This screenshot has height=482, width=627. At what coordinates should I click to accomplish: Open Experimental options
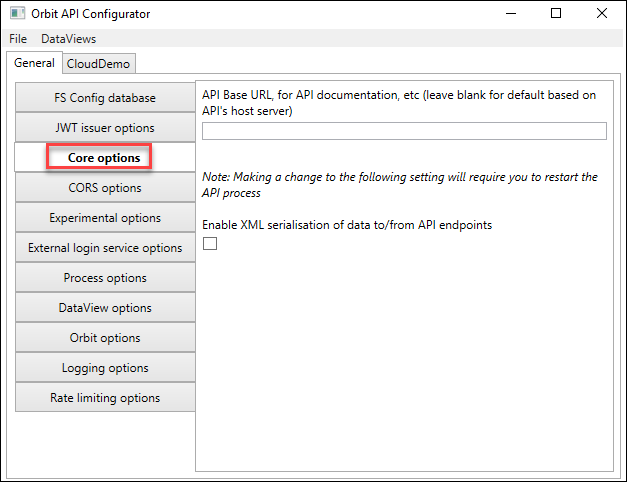click(105, 218)
